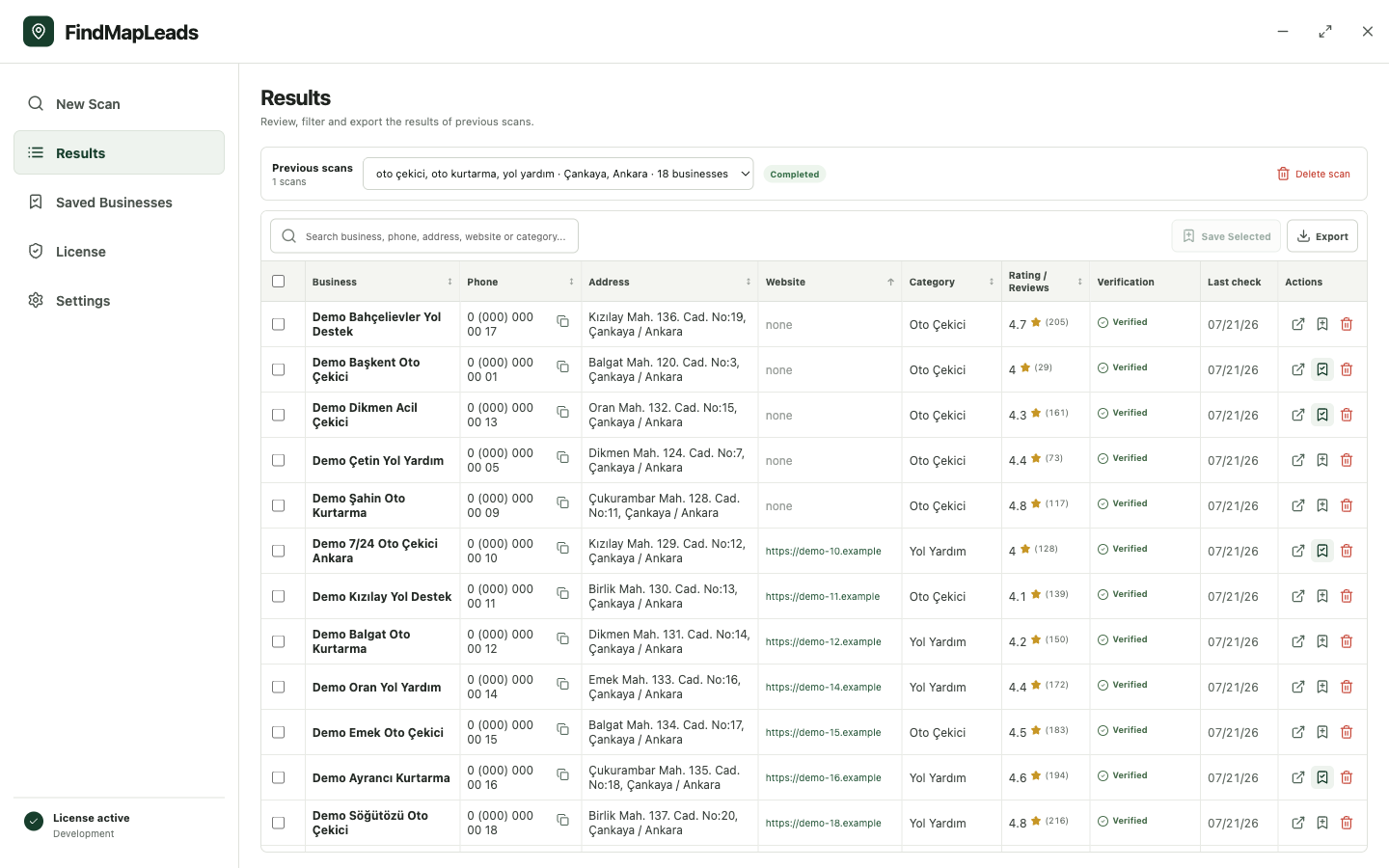Click the Export button

pyautogui.click(x=1321, y=236)
